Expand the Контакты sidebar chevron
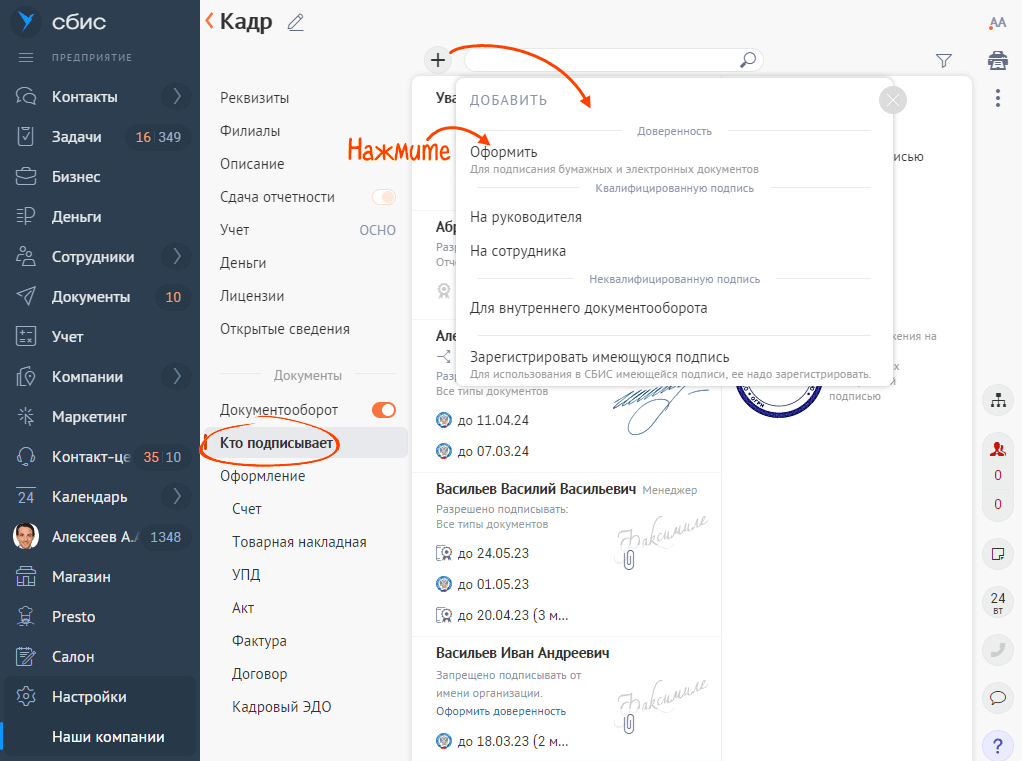The image size is (1022, 761). click(177, 96)
